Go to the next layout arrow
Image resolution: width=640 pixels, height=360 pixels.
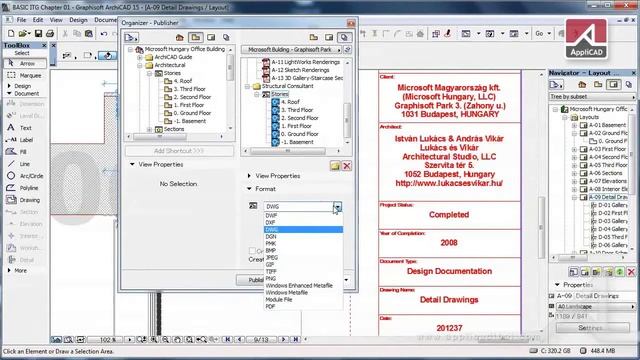pos(284,339)
